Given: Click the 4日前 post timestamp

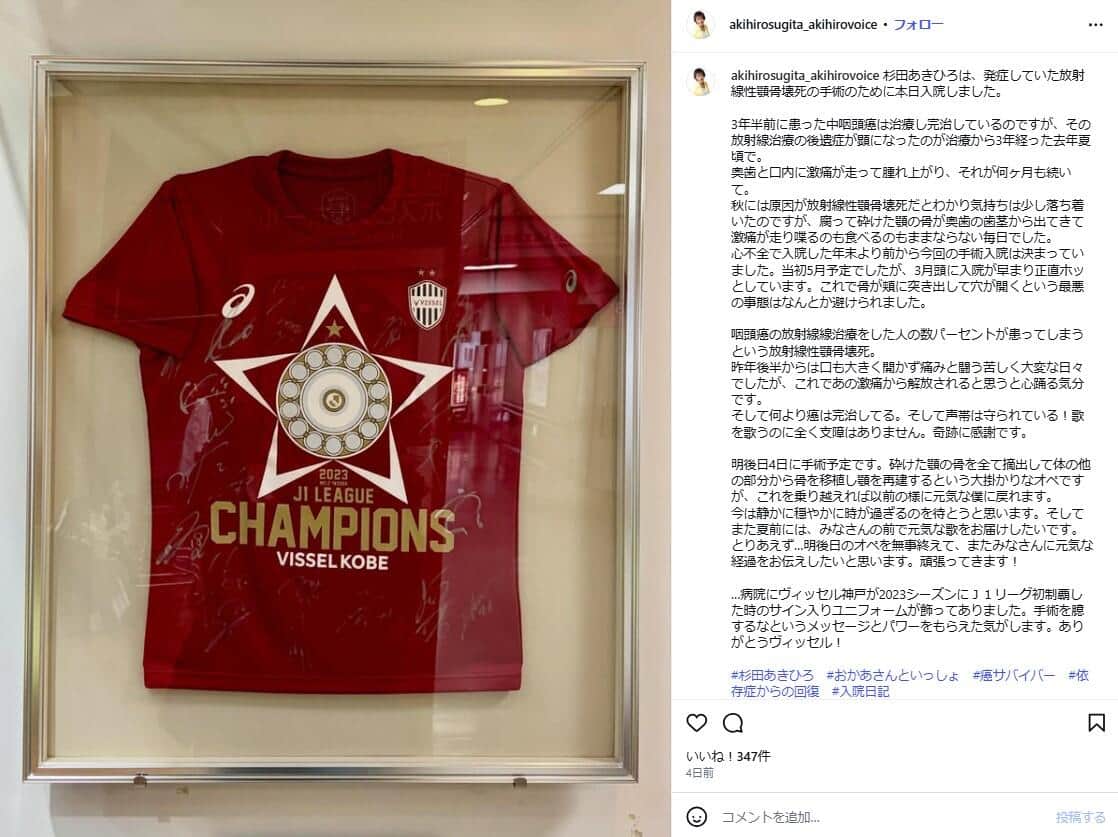Looking at the screenshot, I should (699, 774).
